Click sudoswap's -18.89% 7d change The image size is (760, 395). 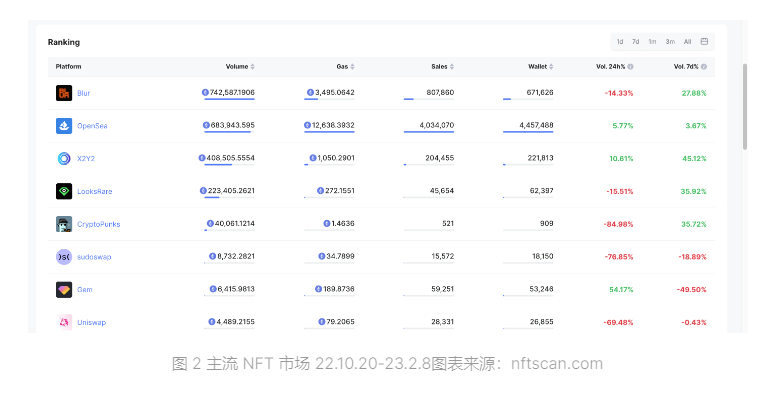(x=693, y=257)
